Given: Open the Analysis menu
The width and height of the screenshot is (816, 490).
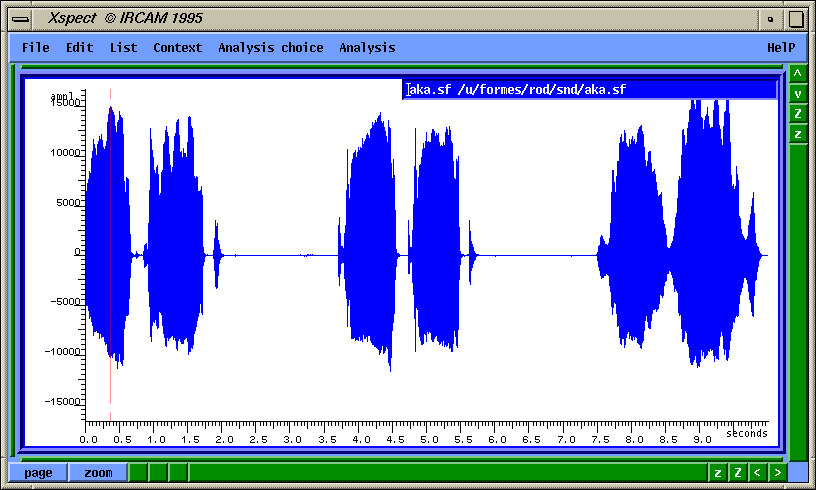Looking at the screenshot, I should pyautogui.click(x=367, y=47).
